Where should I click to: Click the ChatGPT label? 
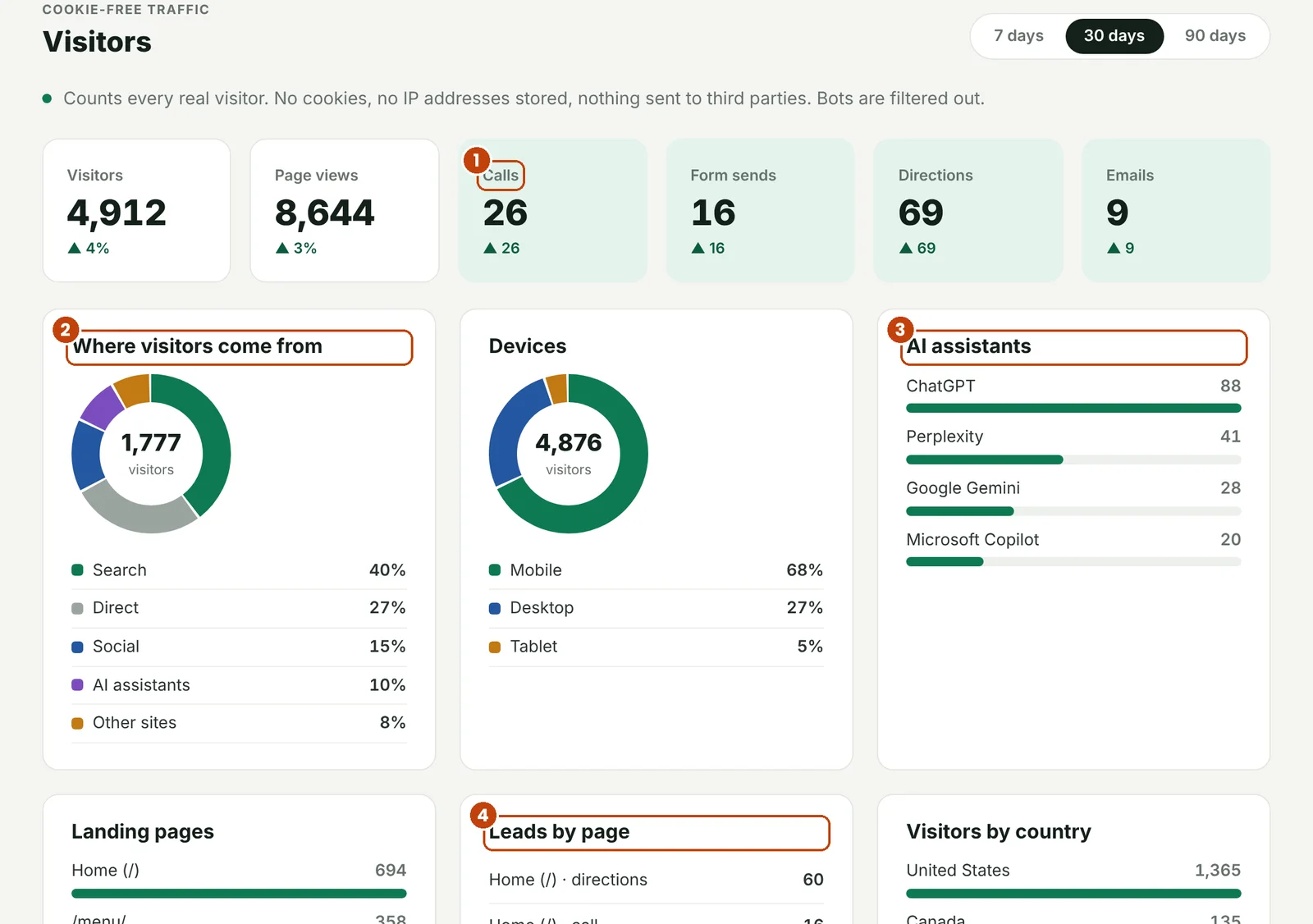(x=940, y=386)
